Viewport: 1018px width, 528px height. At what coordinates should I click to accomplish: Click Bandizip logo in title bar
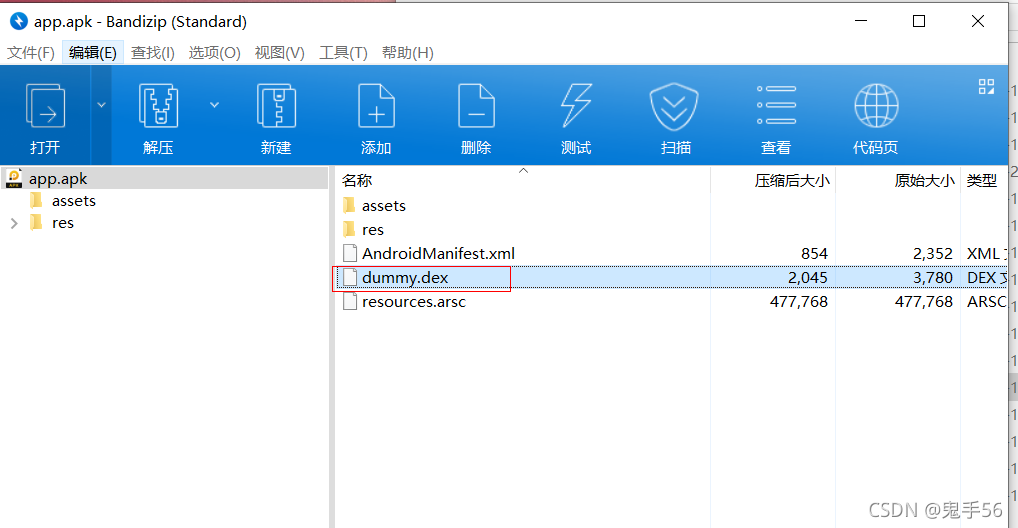pyautogui.click(x=19, y=21)
